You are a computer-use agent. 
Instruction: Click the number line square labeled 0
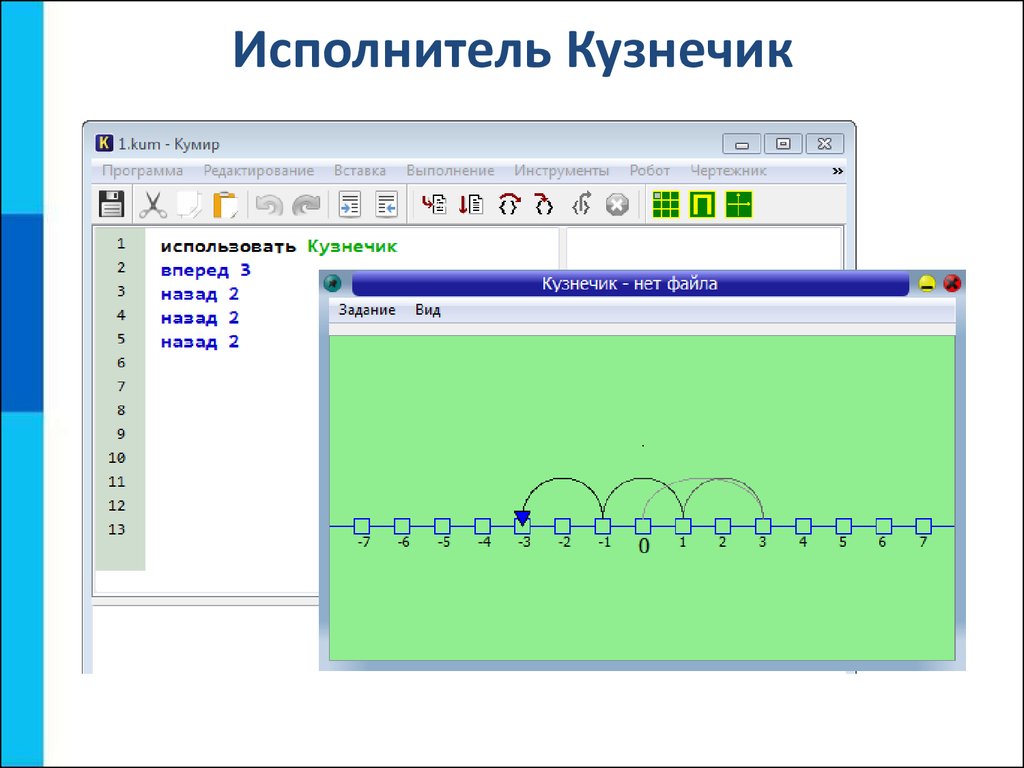pos(643,526)
